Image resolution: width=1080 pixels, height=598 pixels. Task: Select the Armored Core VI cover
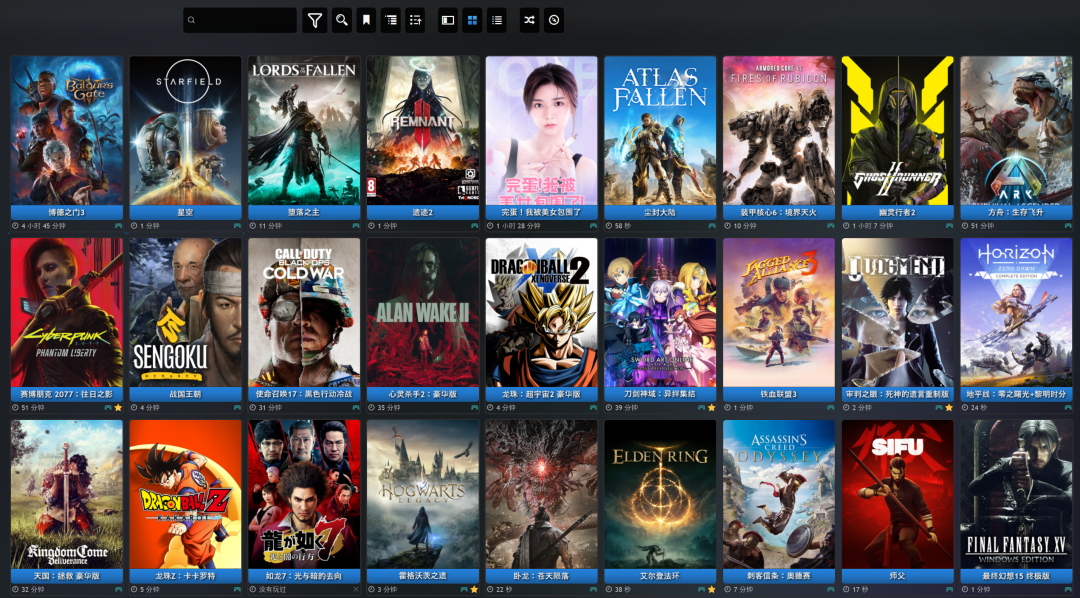pos(779,131)
